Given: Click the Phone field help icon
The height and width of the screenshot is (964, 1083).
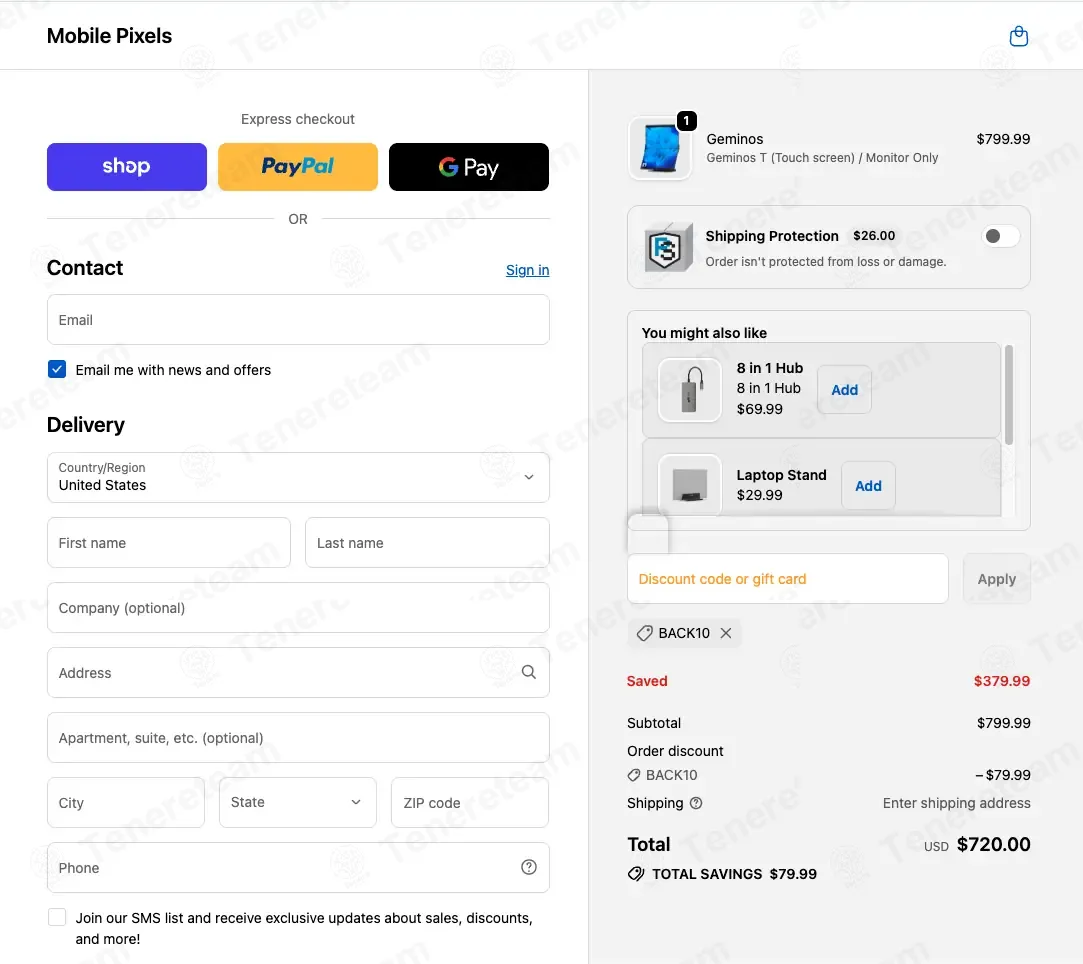Looking at the screenshot, I should (528, 867).
